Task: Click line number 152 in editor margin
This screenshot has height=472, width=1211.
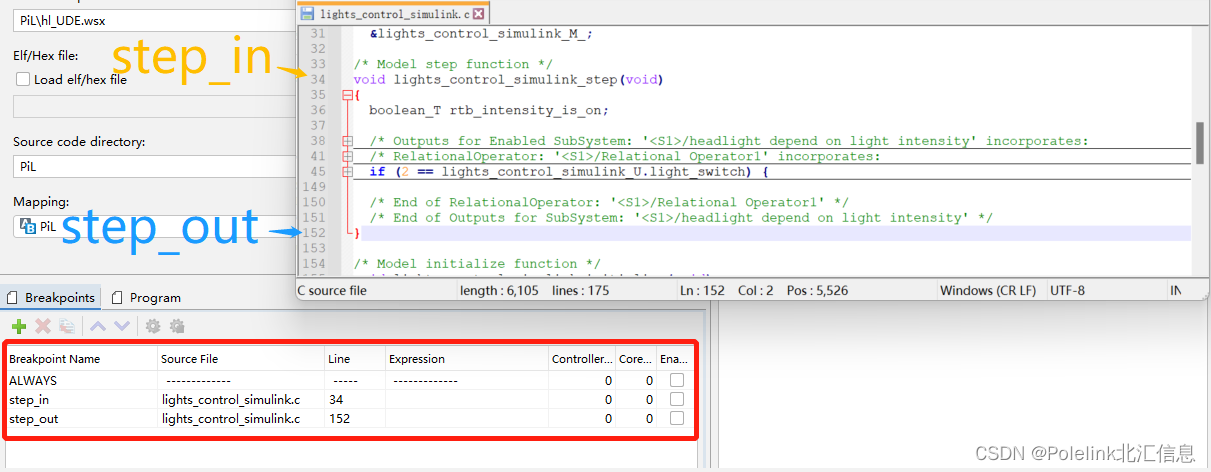Action: (x=314, y=233)
